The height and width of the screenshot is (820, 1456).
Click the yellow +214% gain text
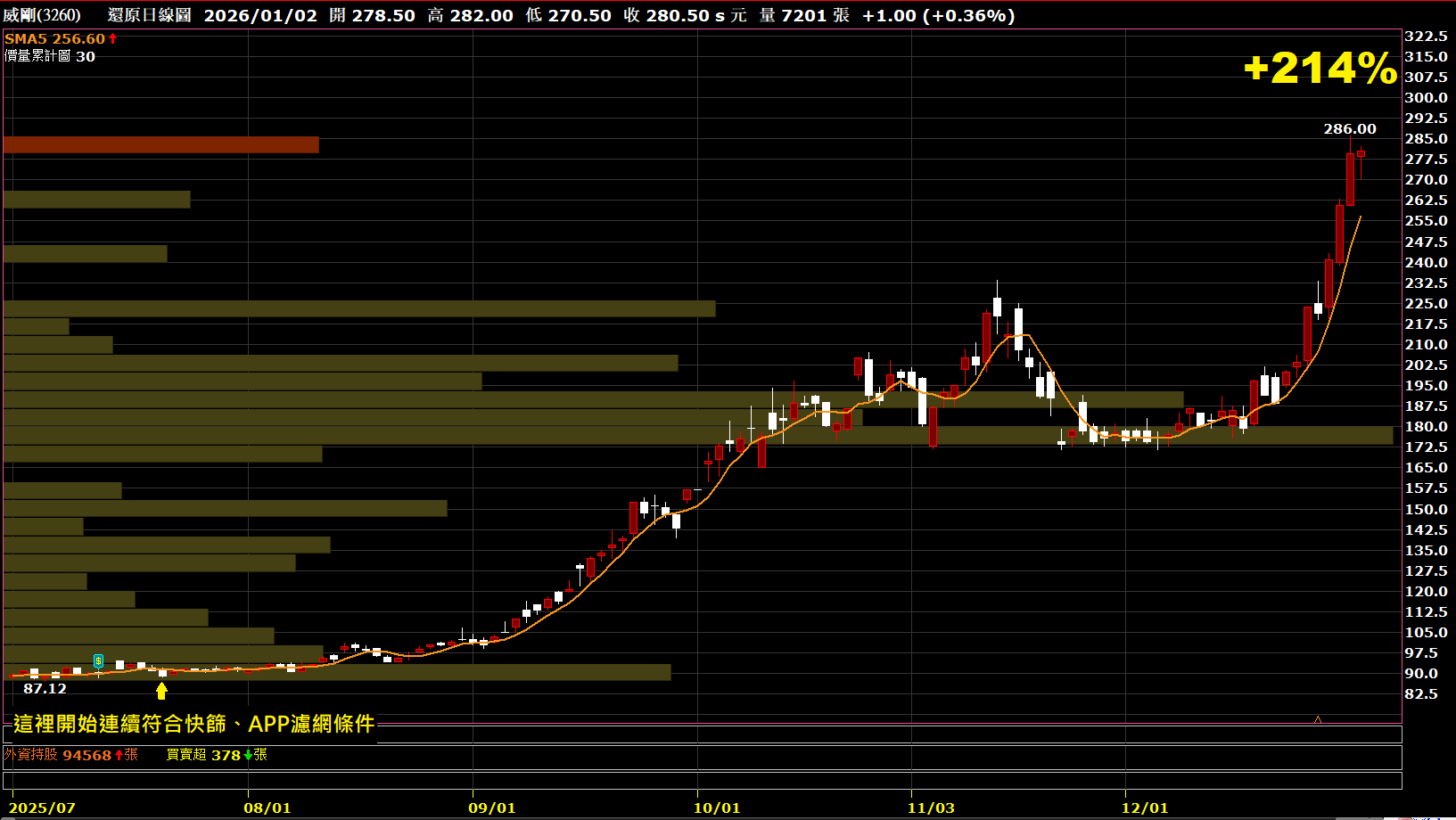tap(1320, 68)
